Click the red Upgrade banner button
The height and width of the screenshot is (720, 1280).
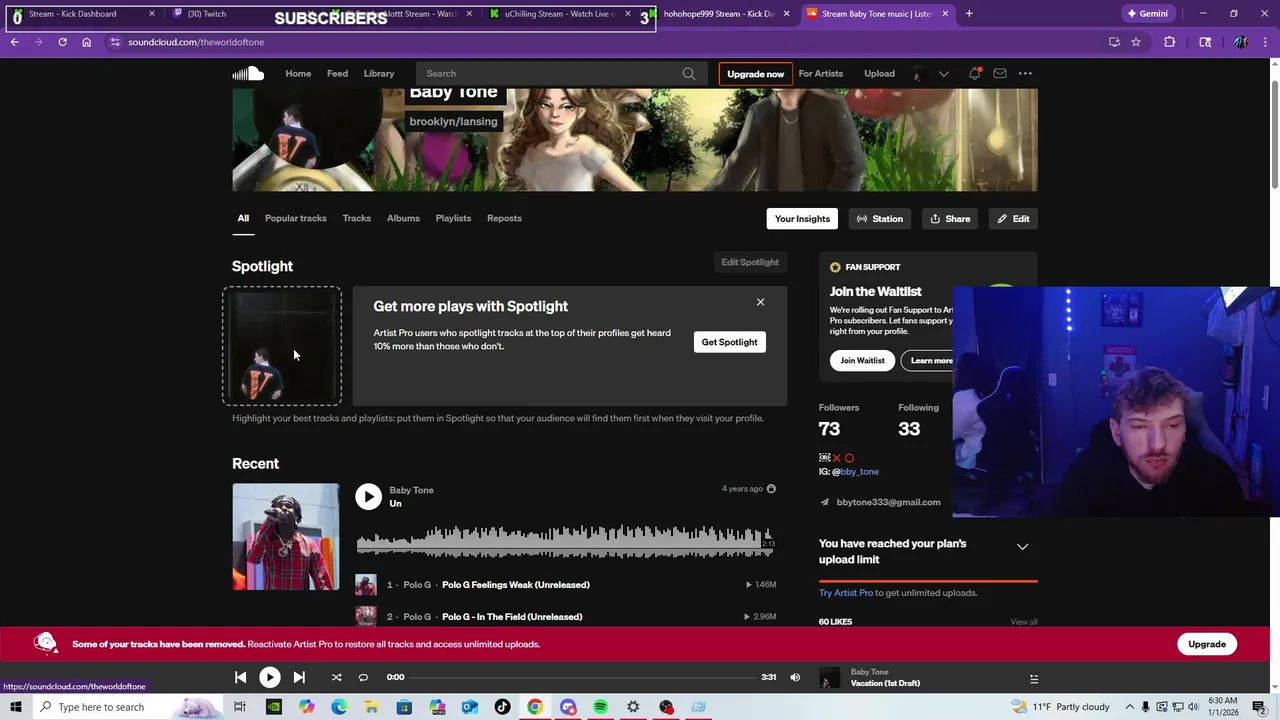coord(1207,644)
